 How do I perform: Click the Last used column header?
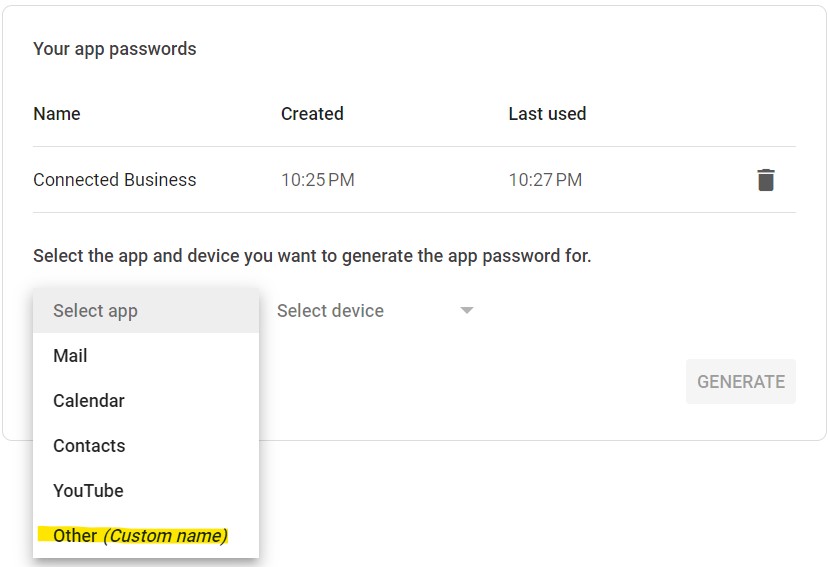click(547, 114)
